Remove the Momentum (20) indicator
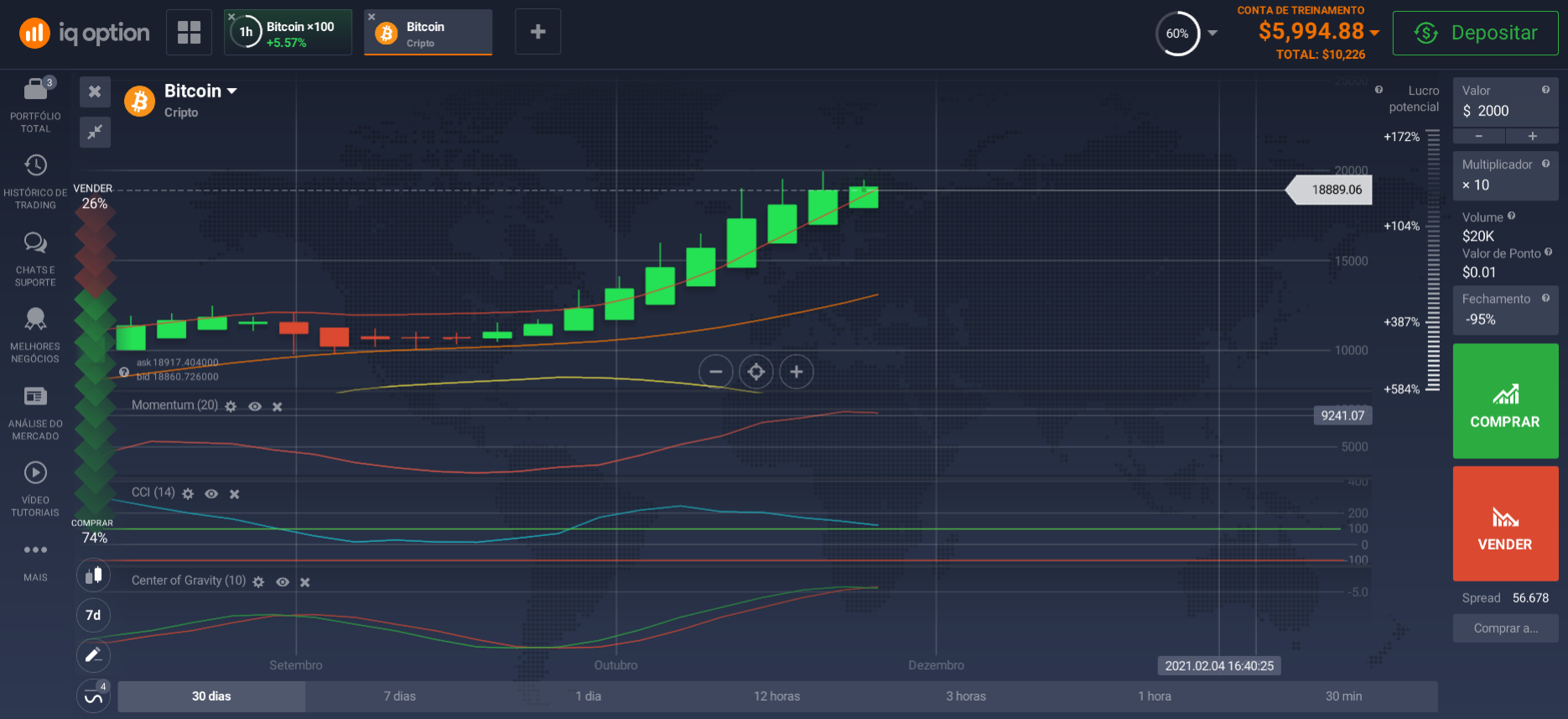 278,406
